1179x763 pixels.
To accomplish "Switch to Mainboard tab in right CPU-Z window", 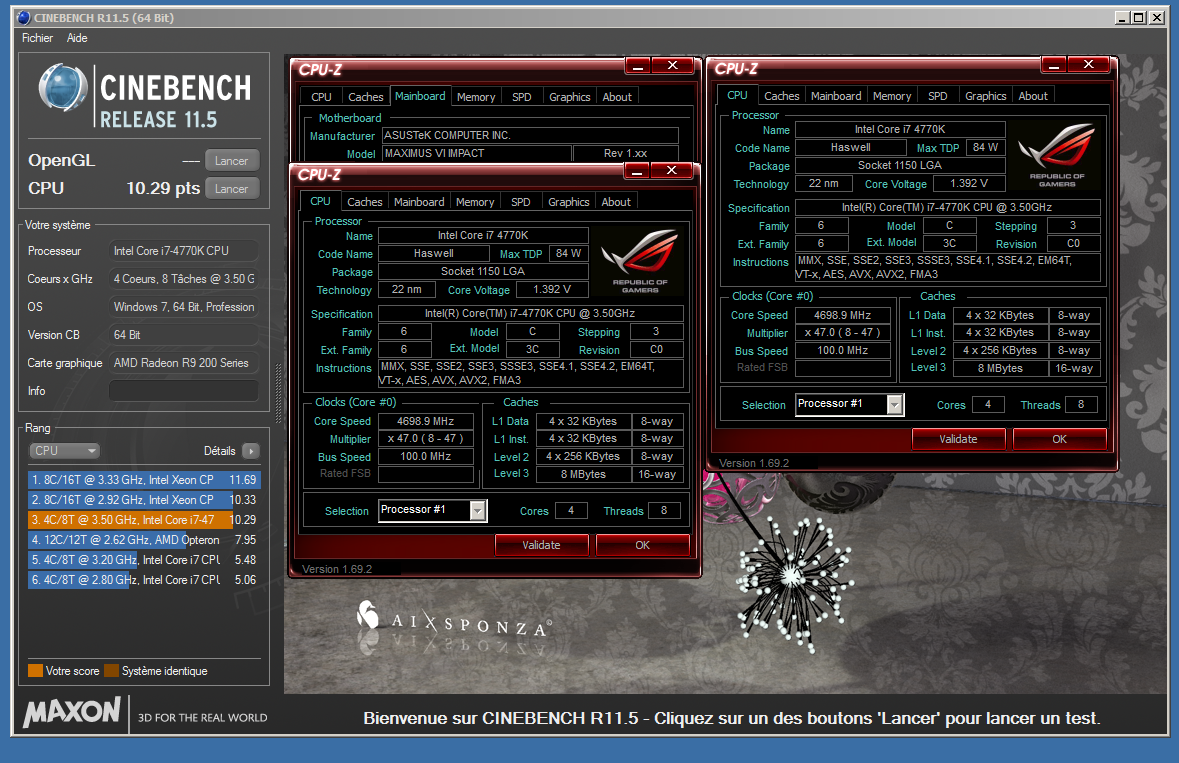I will pyautogui.click(x=836, y=96).
